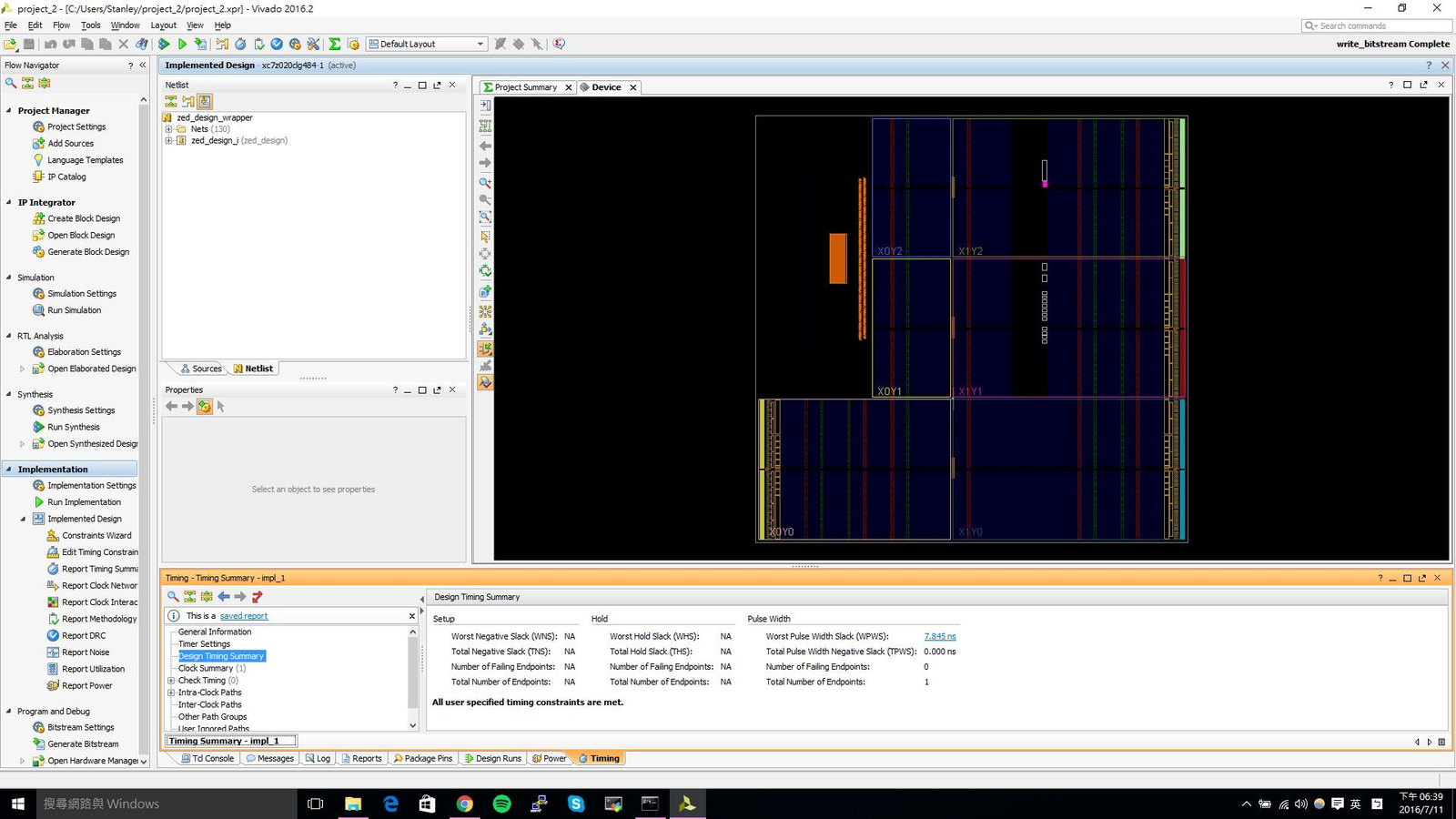Expand the Intra-Clock Paths tree node
The height and width of the screenshot is (819, 1456).
tap(171, 693)
